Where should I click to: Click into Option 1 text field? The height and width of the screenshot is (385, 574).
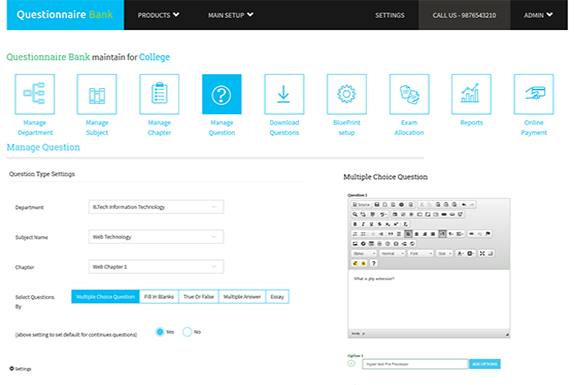tap(415, 364)
